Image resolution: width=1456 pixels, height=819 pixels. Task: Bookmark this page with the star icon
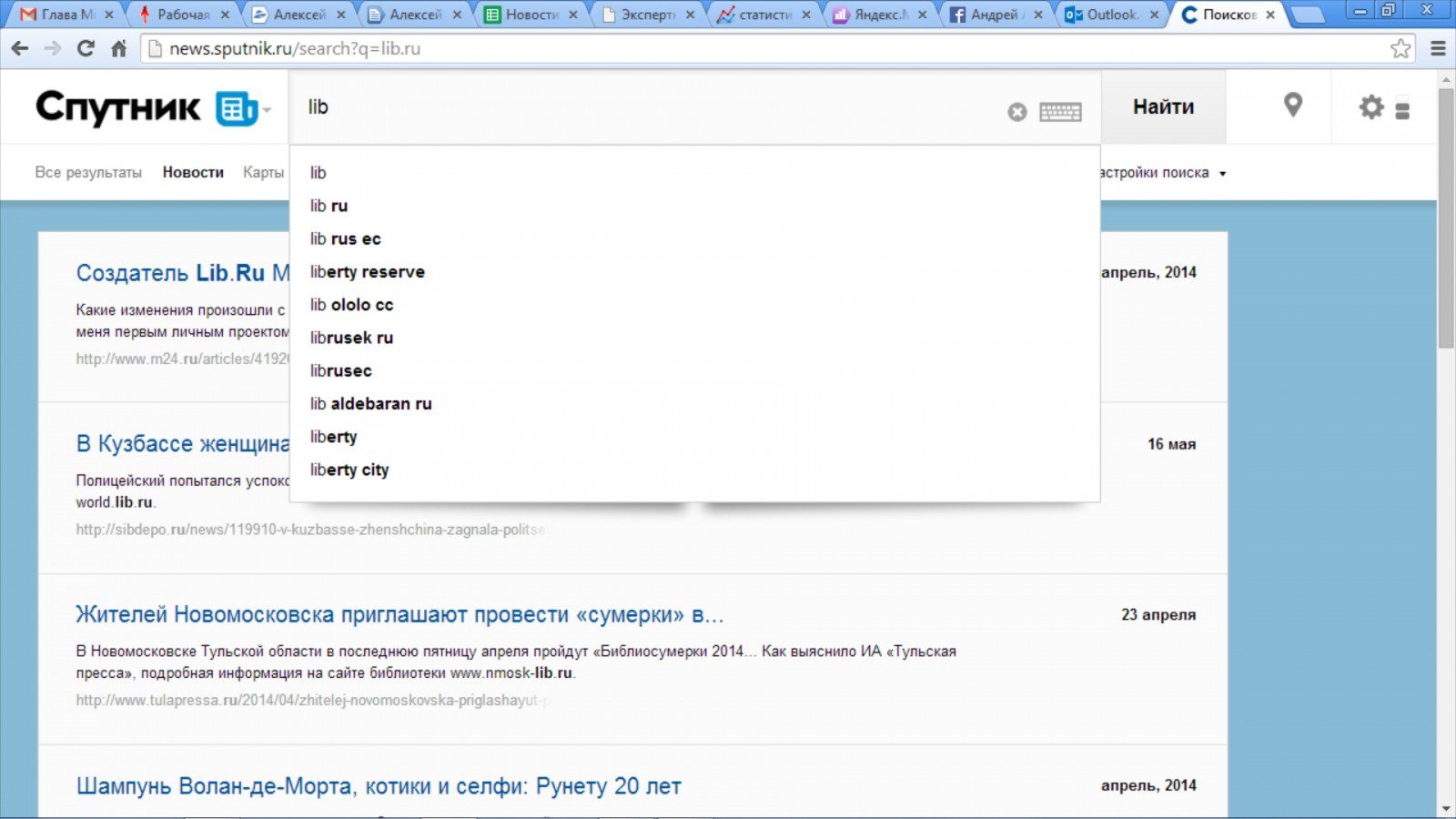pyautogui.click(x=1400, y=49)
